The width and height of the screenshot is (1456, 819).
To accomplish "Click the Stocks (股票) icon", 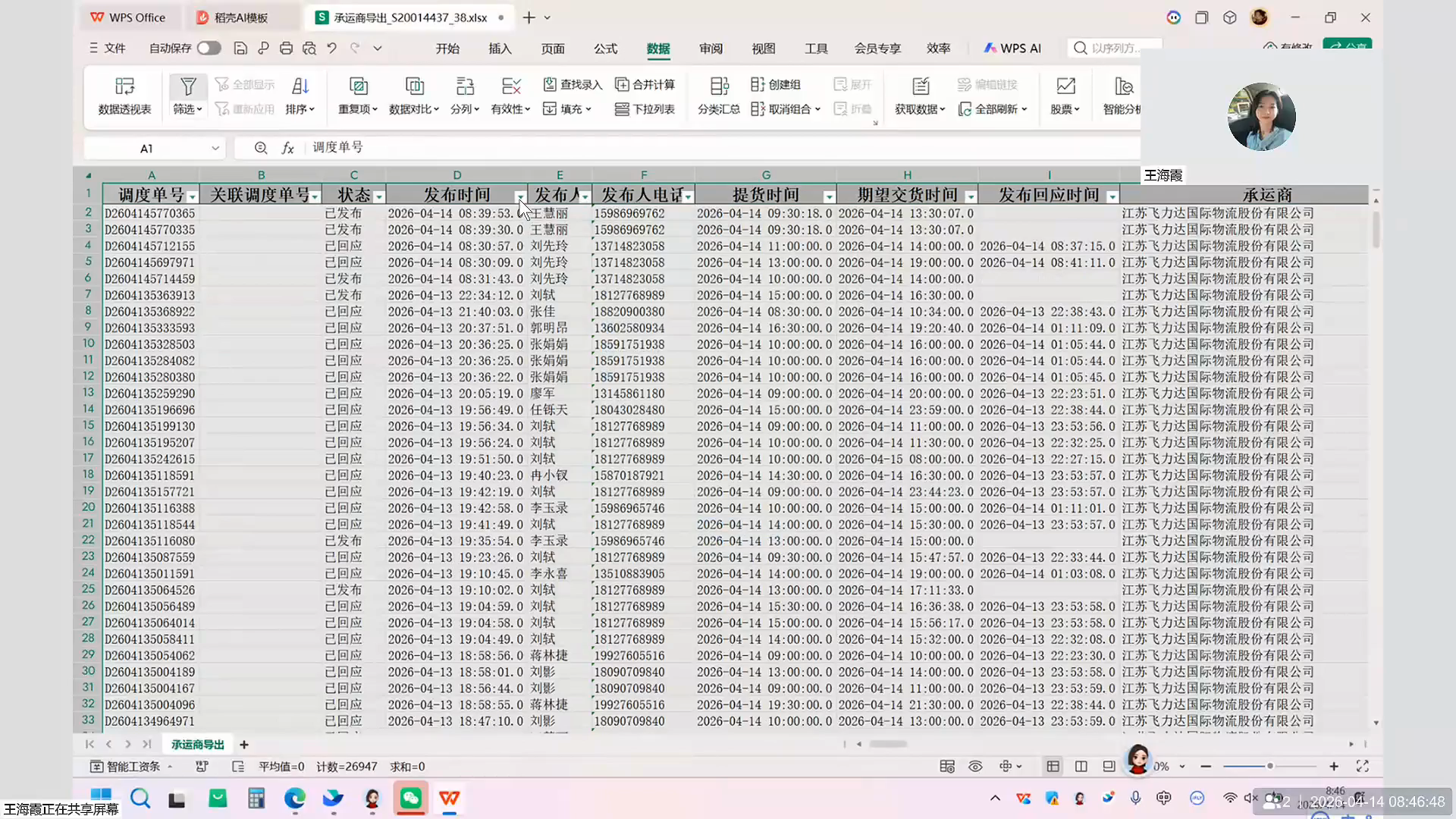I will pos(1065,86).
